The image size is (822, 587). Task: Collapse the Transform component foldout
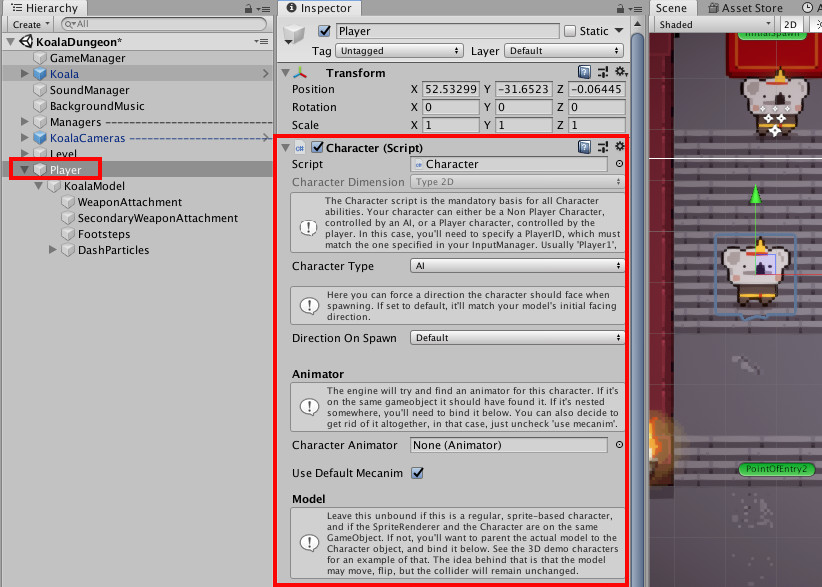click(285, 73)
